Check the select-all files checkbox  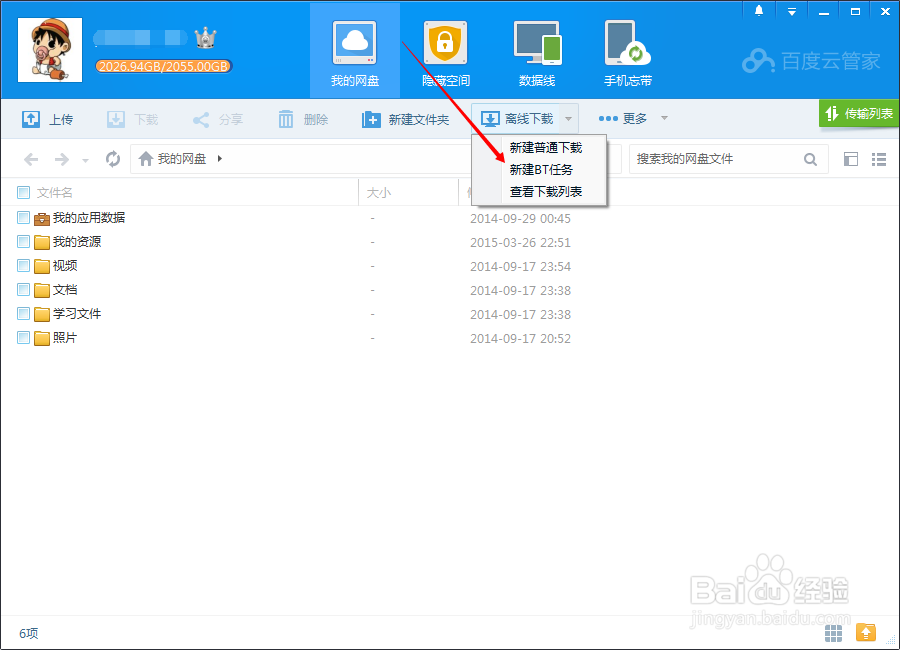tap(22, 191)
